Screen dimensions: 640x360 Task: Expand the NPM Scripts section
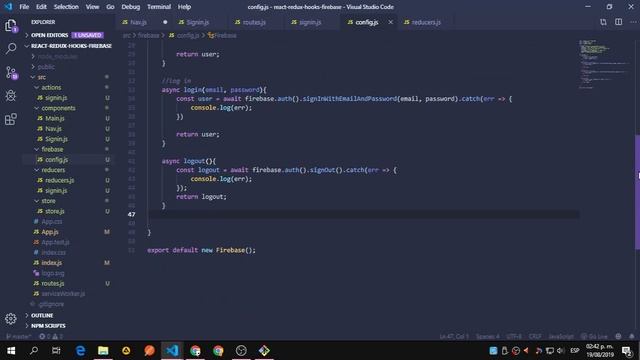click(68, 326)
